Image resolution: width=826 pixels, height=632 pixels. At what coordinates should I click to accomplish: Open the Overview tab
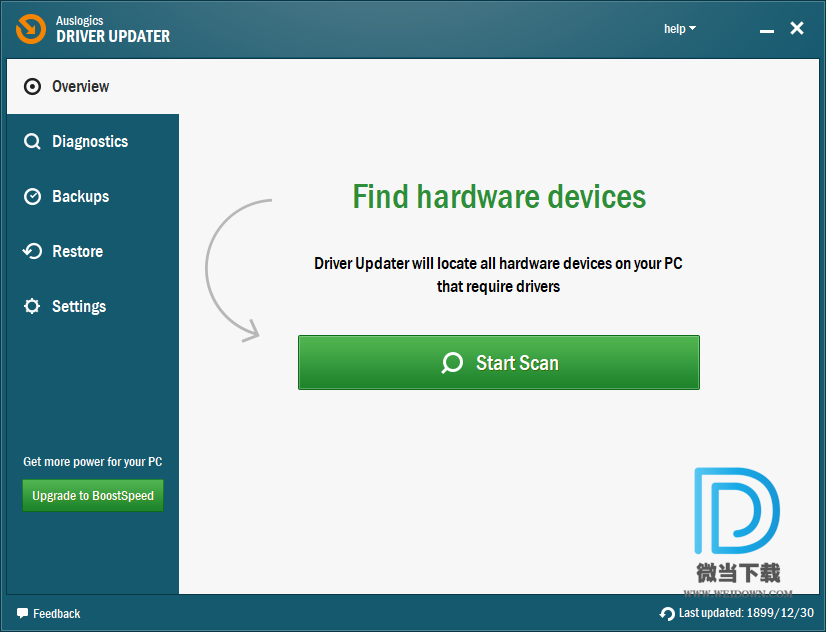click(x=93, y=86)
